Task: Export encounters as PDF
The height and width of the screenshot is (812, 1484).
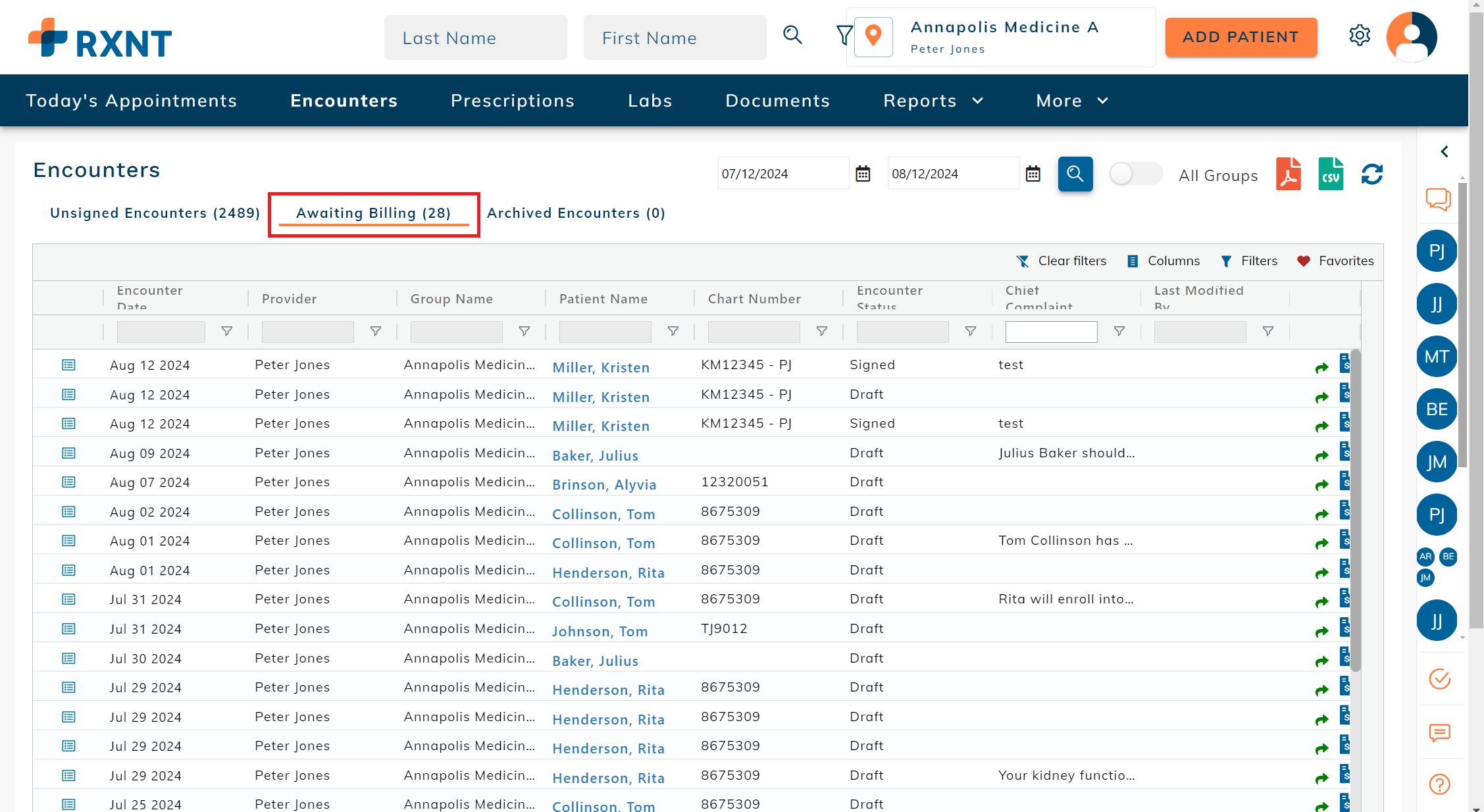Action: [1289, 174]
